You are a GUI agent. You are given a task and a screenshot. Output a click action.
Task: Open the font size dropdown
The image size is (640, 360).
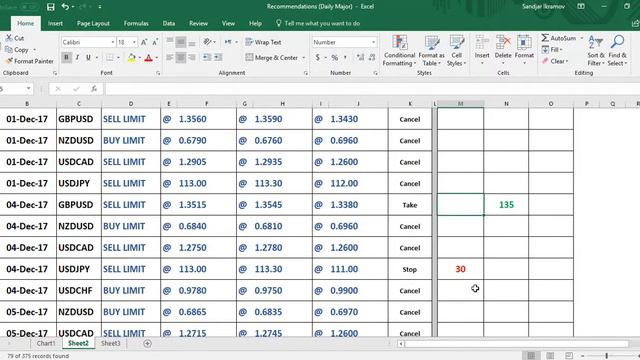tap(134, 42)
